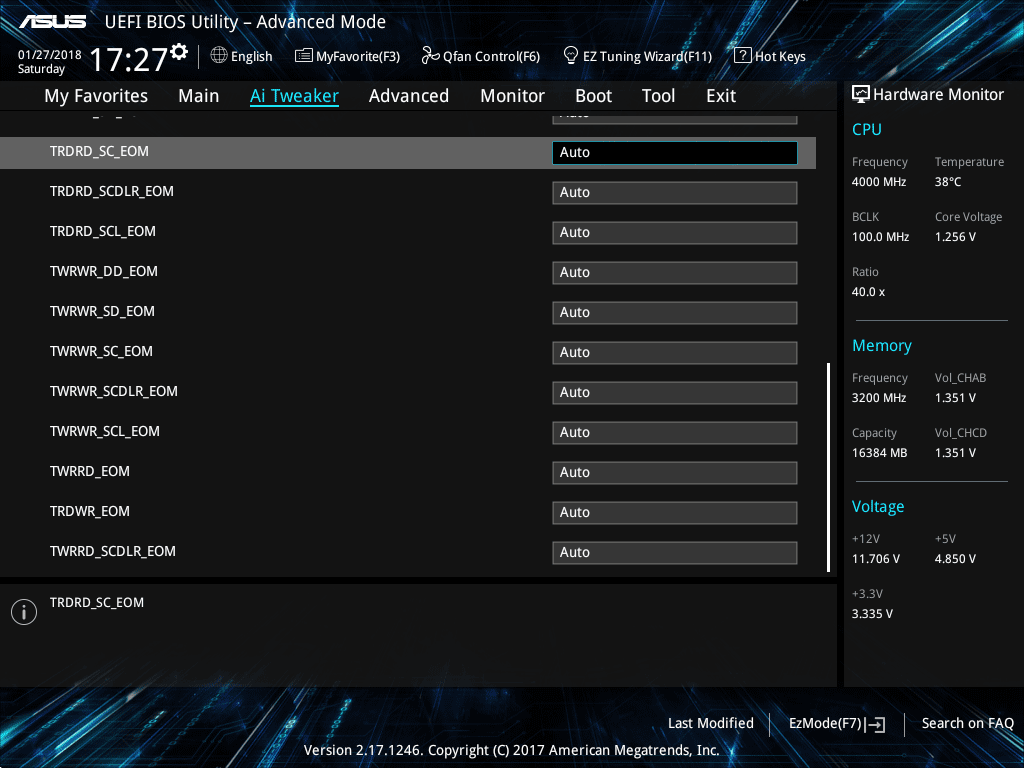Click the info icon in help panel

point(24,612)
